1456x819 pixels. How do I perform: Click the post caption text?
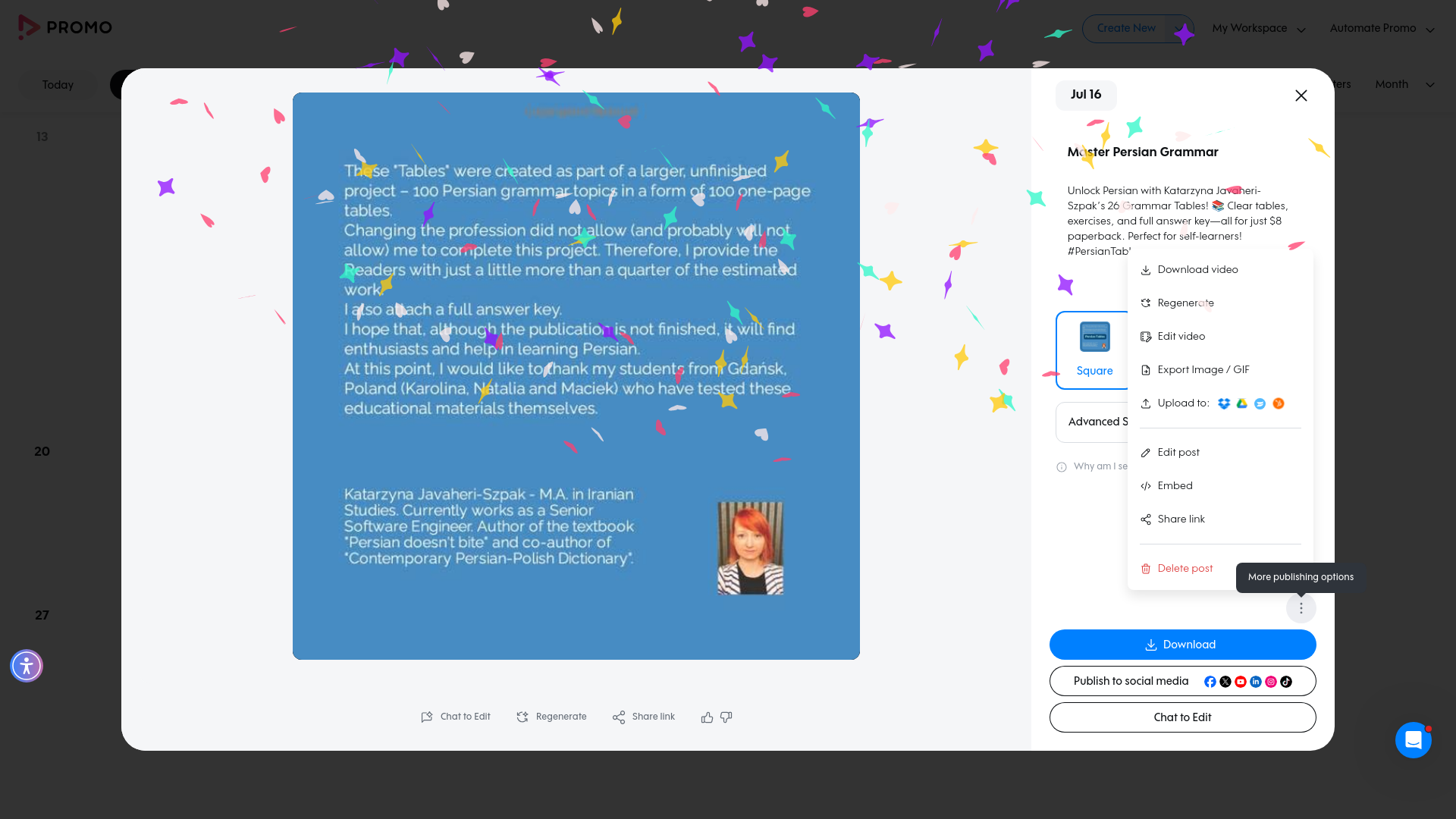tap(1178, 221)
